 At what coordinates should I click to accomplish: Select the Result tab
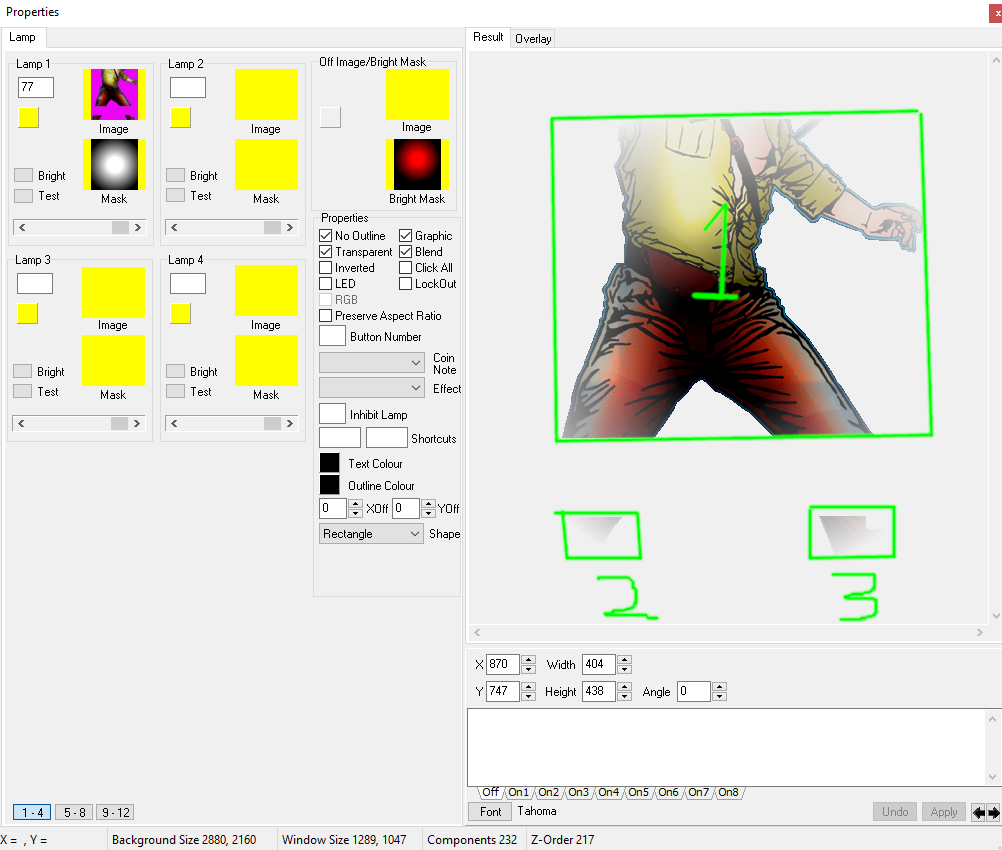click(488, 37)
